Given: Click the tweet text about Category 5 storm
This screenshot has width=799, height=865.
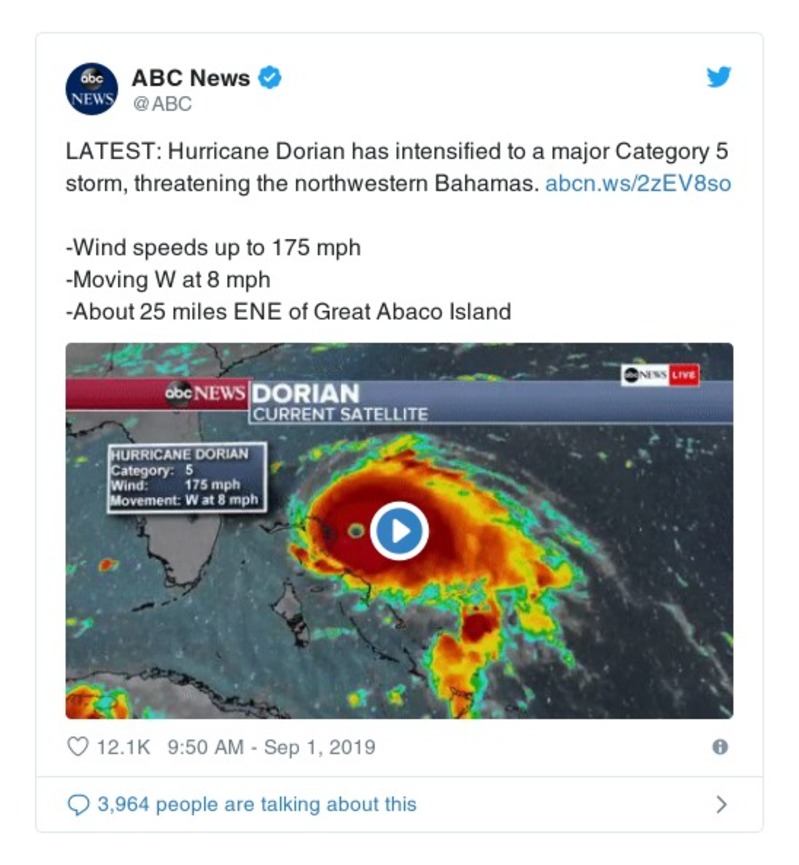Looking at the screenshot, I should 397,168.
